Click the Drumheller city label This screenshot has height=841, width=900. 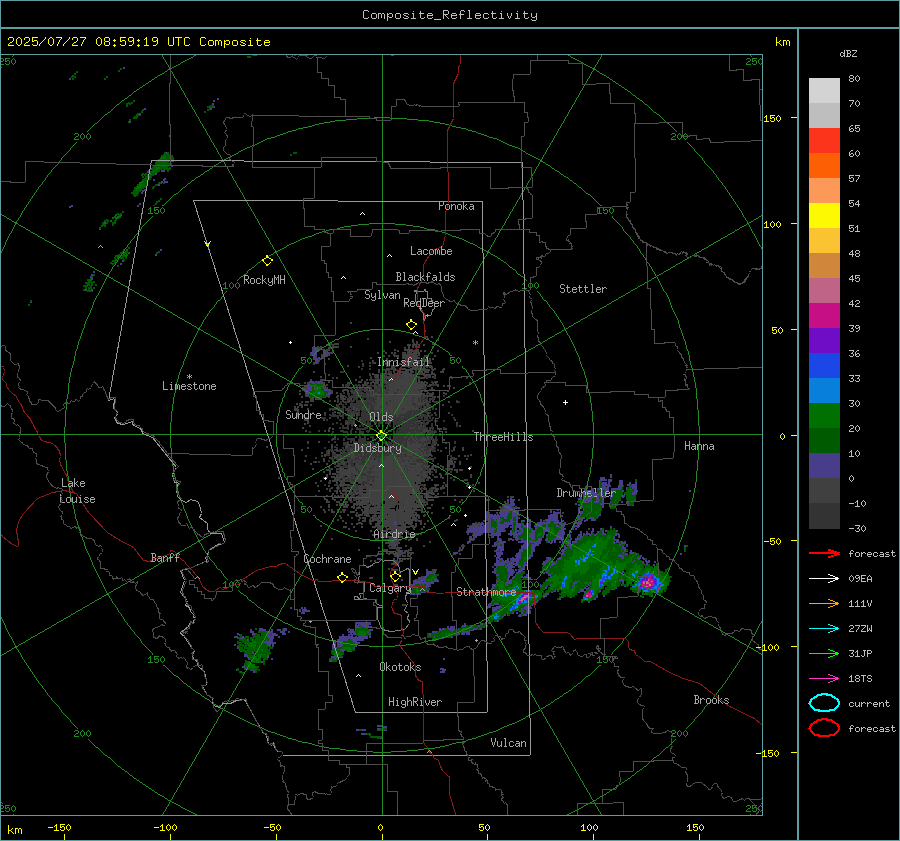(586, 493)
